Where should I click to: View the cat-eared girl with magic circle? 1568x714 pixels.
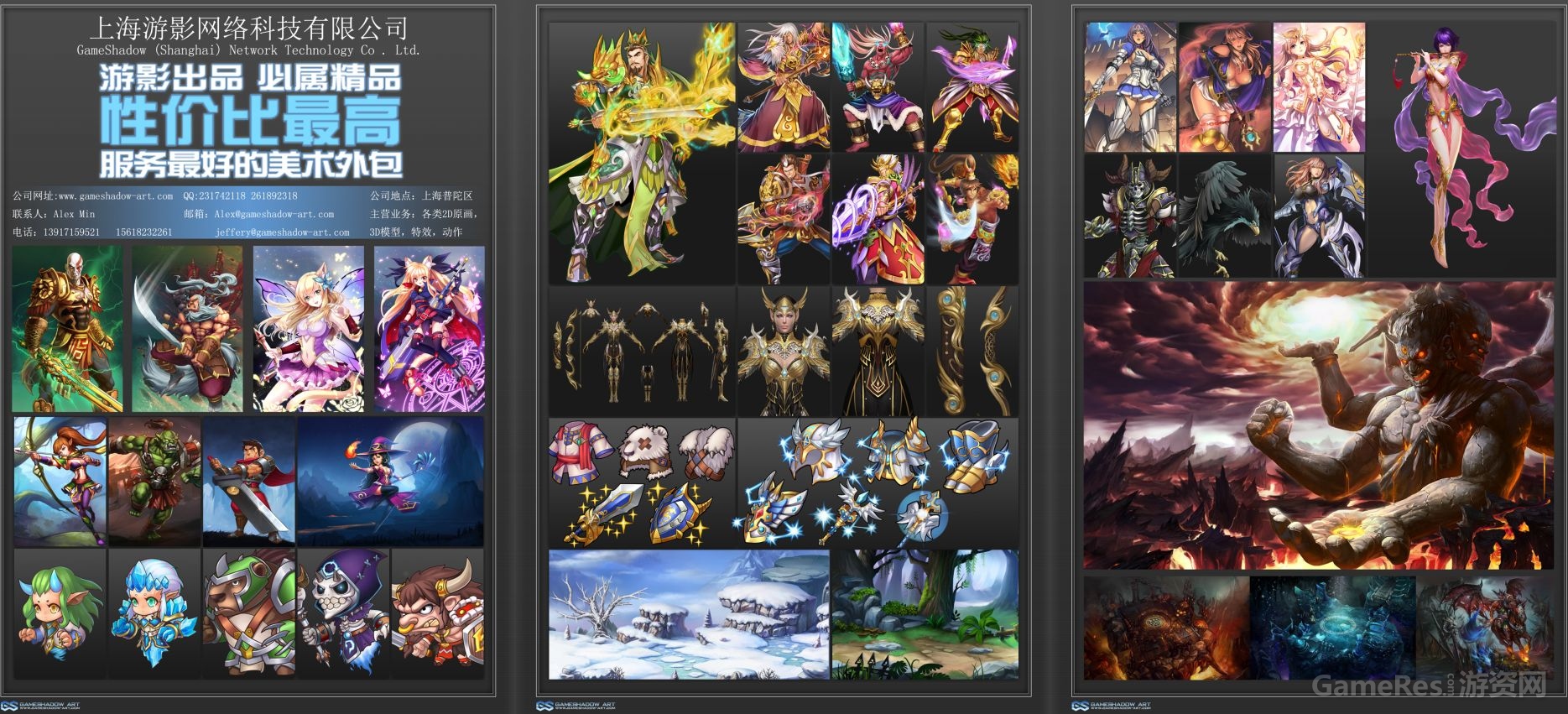(430, 329)
